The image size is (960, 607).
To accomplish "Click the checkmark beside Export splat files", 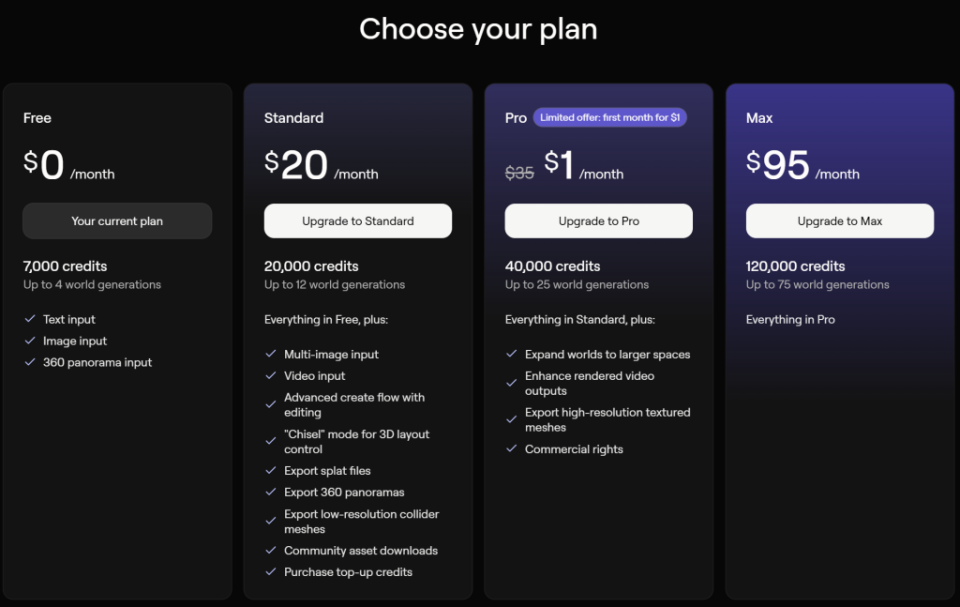I will (270, 471).
